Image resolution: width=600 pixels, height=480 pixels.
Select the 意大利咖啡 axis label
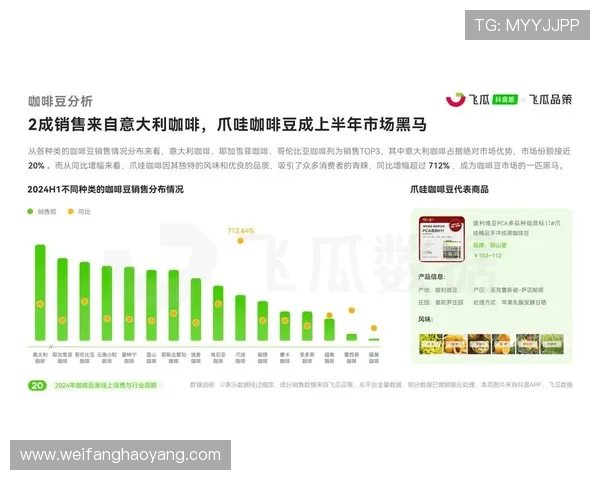click(40, 358)
